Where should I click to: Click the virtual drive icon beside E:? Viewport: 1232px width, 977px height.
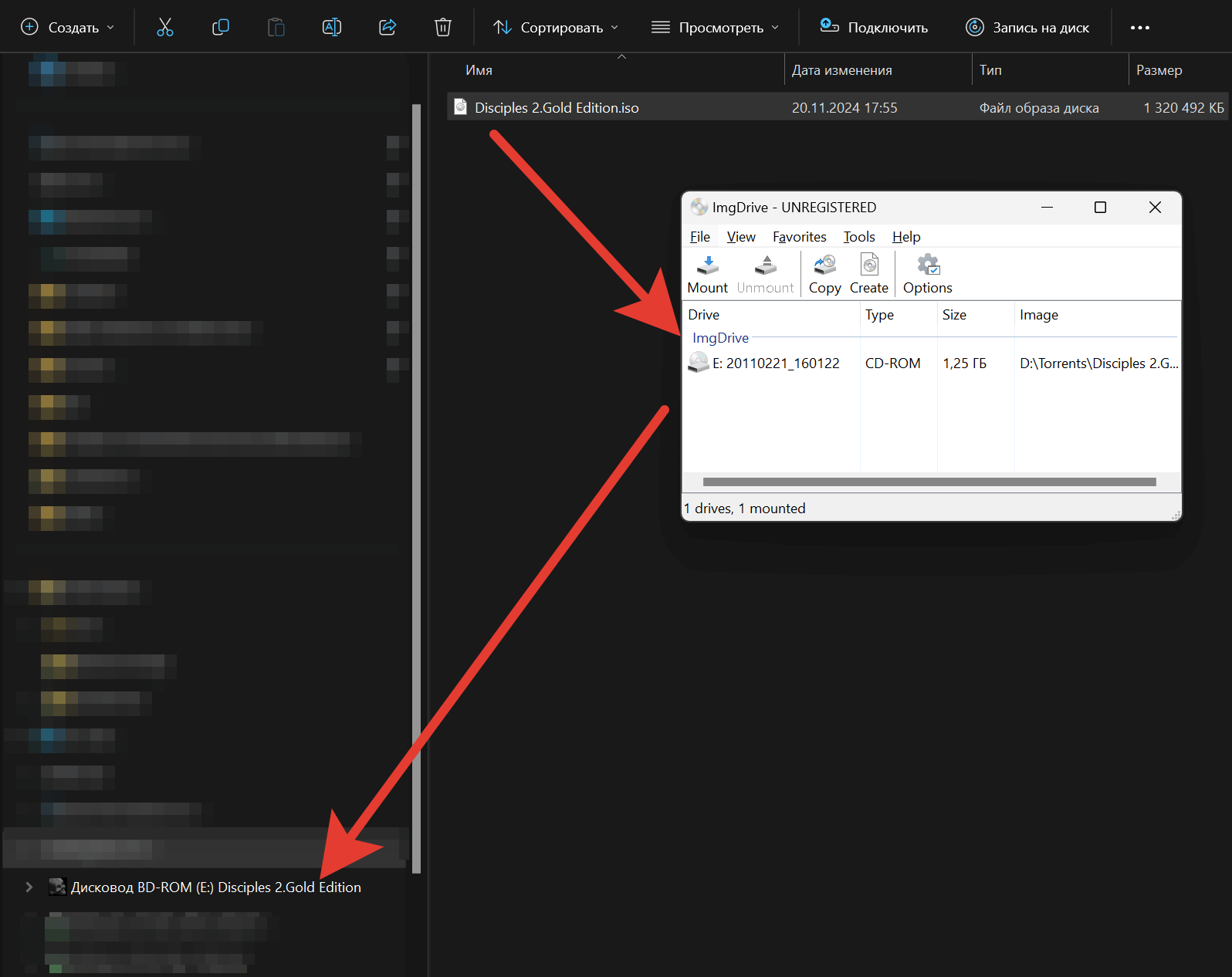point(698,363)
